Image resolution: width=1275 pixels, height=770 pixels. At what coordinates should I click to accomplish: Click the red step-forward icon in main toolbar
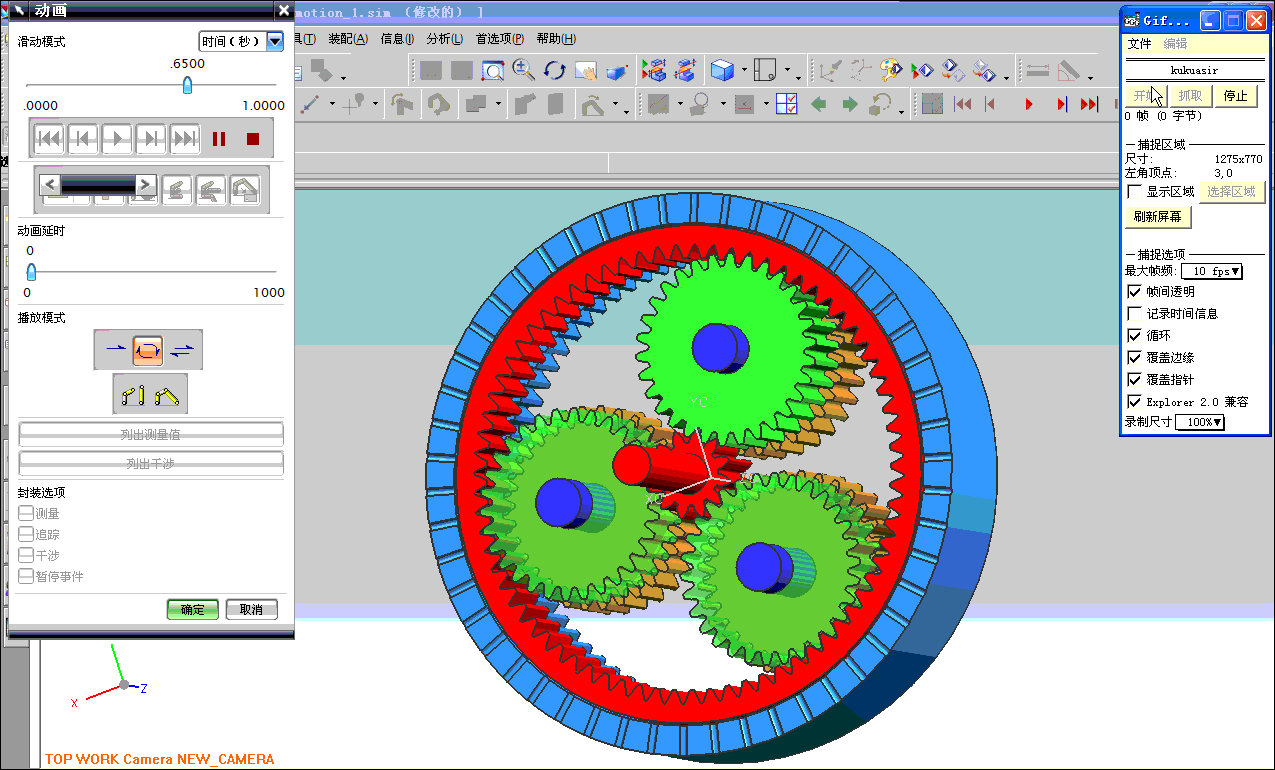(1061, 103)
